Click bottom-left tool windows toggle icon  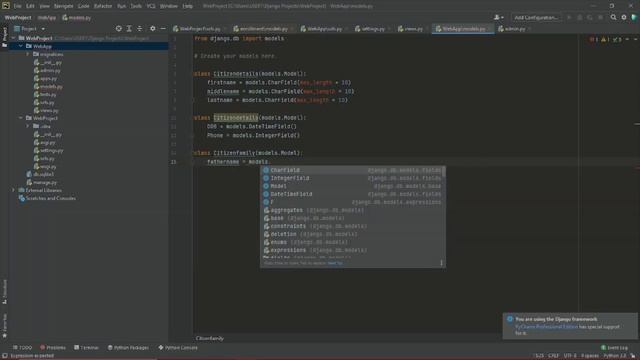4,356
